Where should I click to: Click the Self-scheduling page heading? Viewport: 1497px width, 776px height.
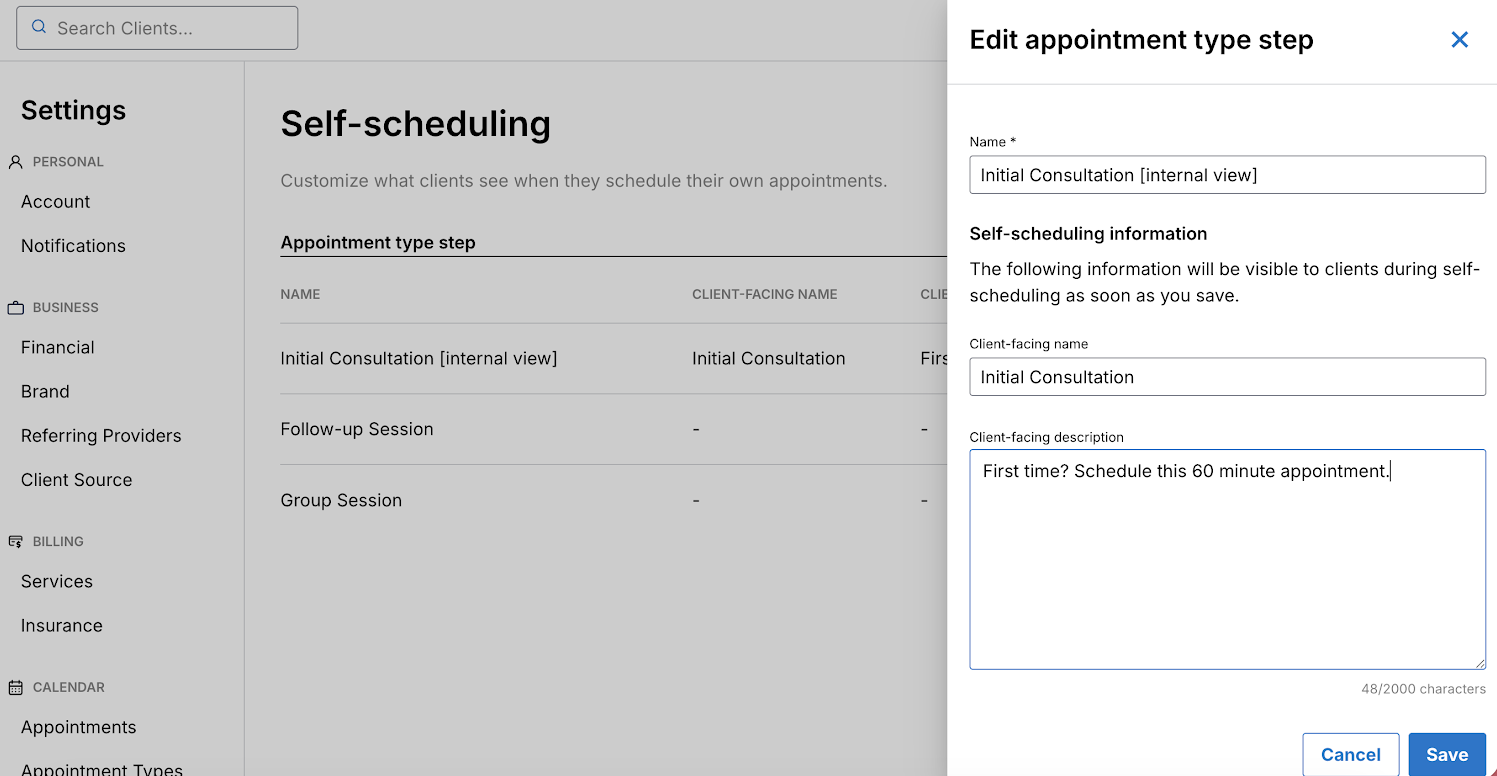point(416,124)
